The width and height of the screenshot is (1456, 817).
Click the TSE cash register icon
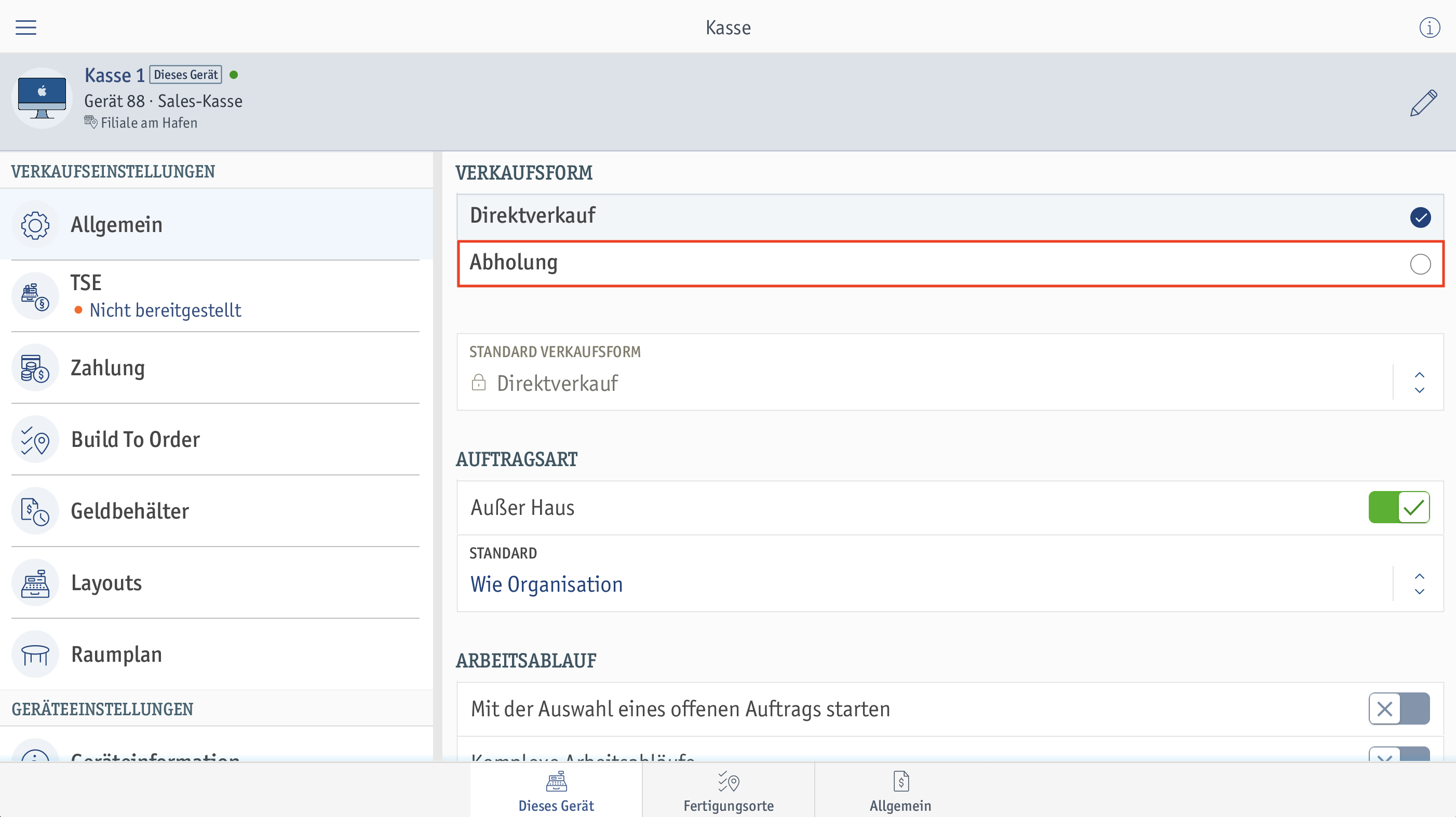[35, 296]
